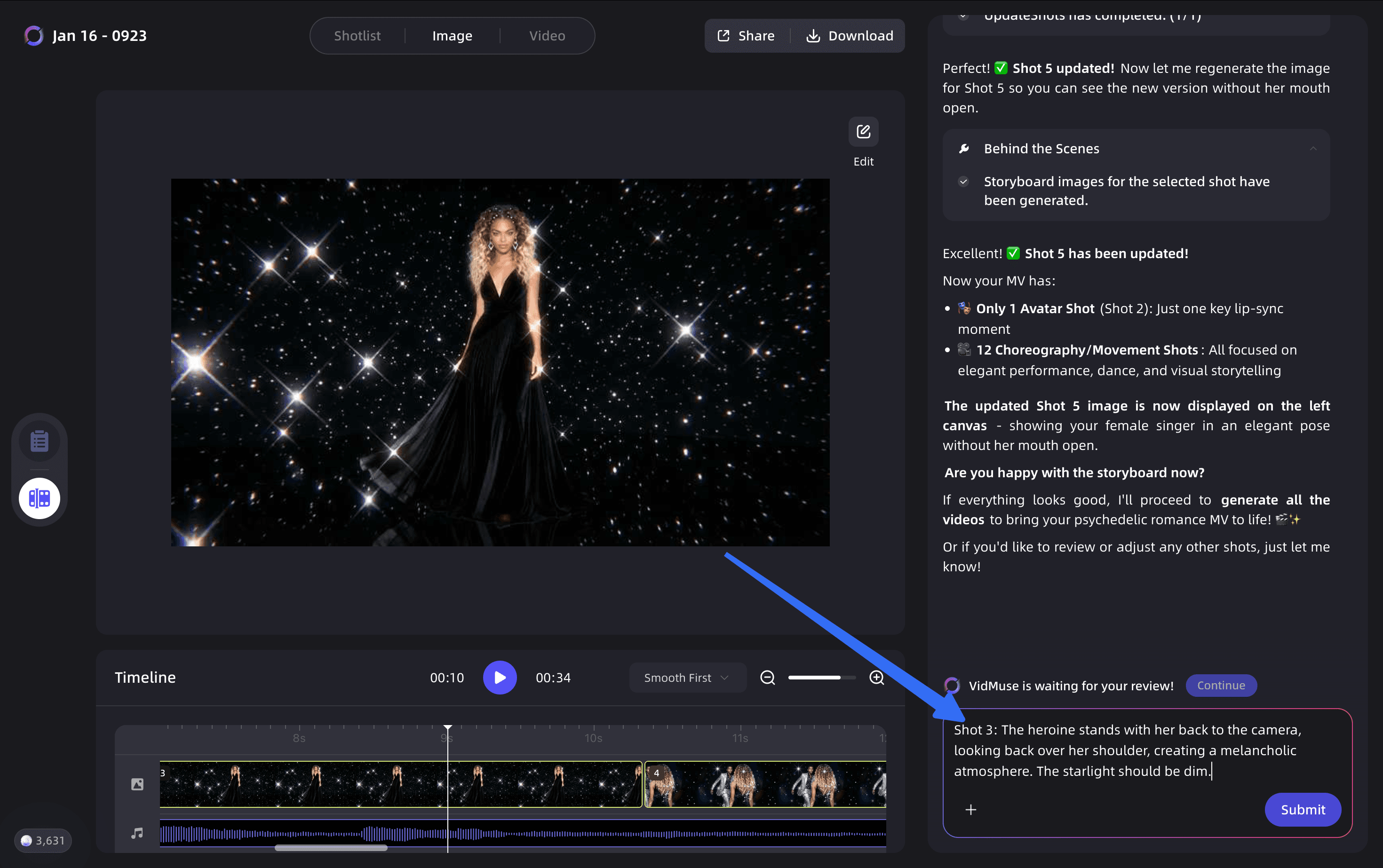Click the VidMuse logo next to project name
Viewport: 1383px width, 868px height.
point(34,36)
